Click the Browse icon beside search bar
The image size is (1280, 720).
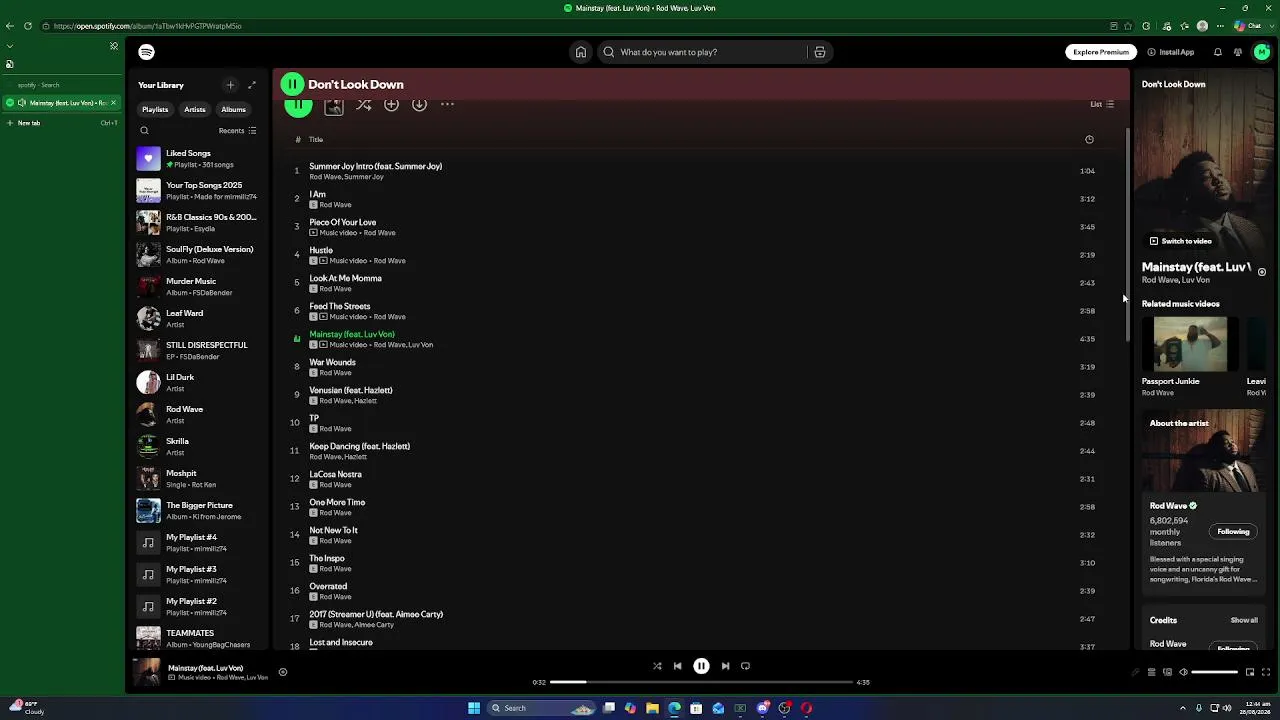click(819, 52)
